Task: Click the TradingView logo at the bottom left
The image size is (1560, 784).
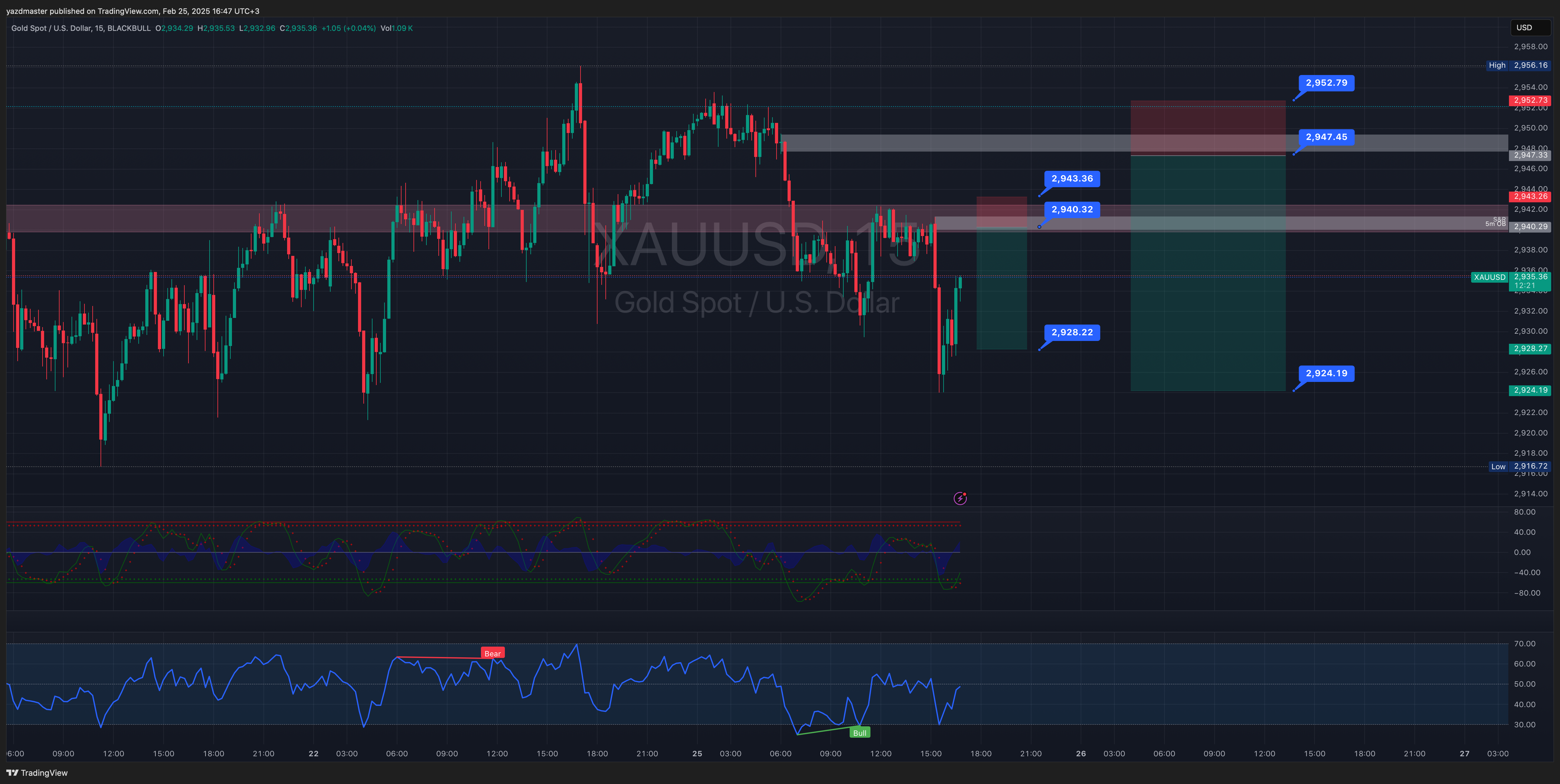Action: tap(37, 772)
